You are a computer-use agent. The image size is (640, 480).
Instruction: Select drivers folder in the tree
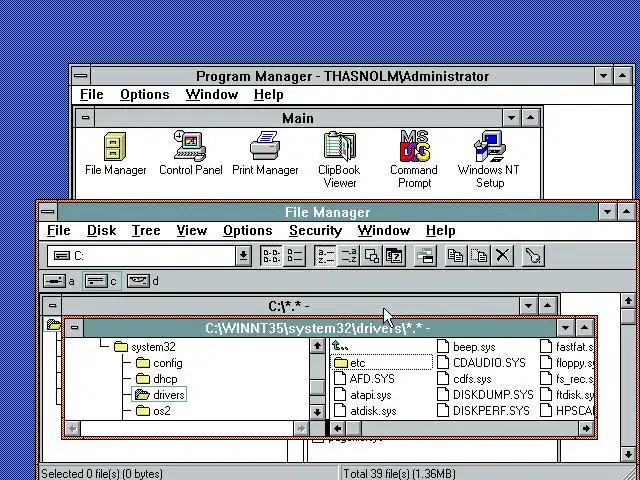(x=159, y=395)
